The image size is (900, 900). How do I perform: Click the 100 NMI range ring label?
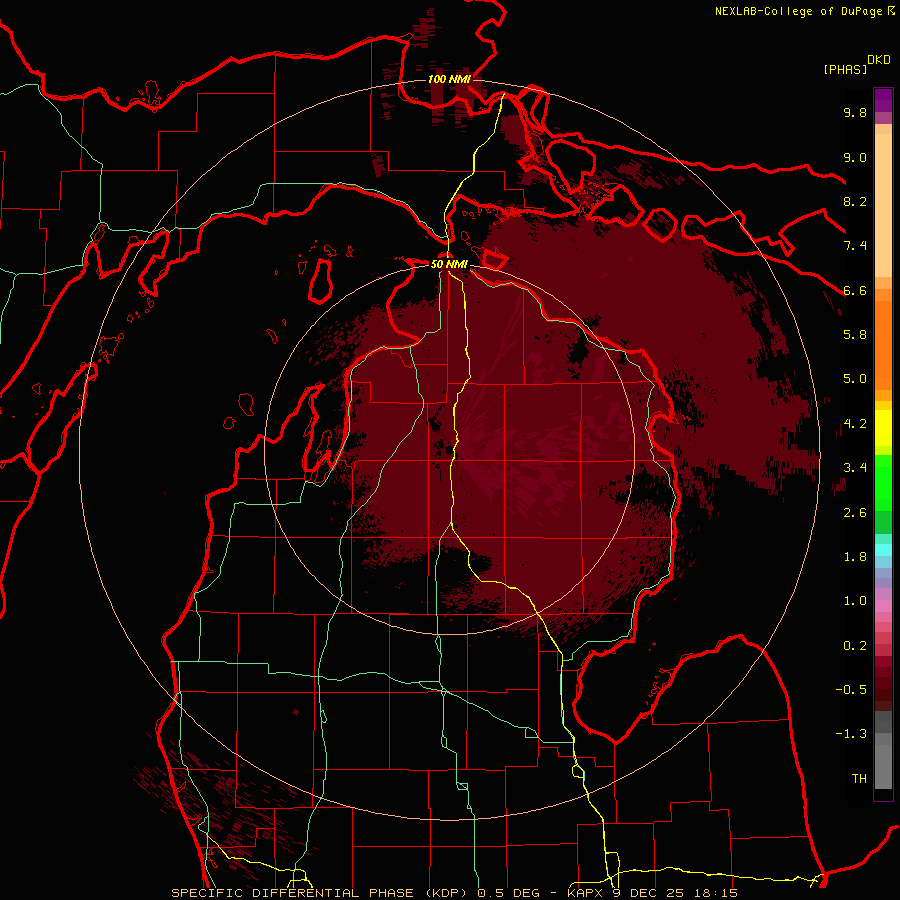point(449,79)
